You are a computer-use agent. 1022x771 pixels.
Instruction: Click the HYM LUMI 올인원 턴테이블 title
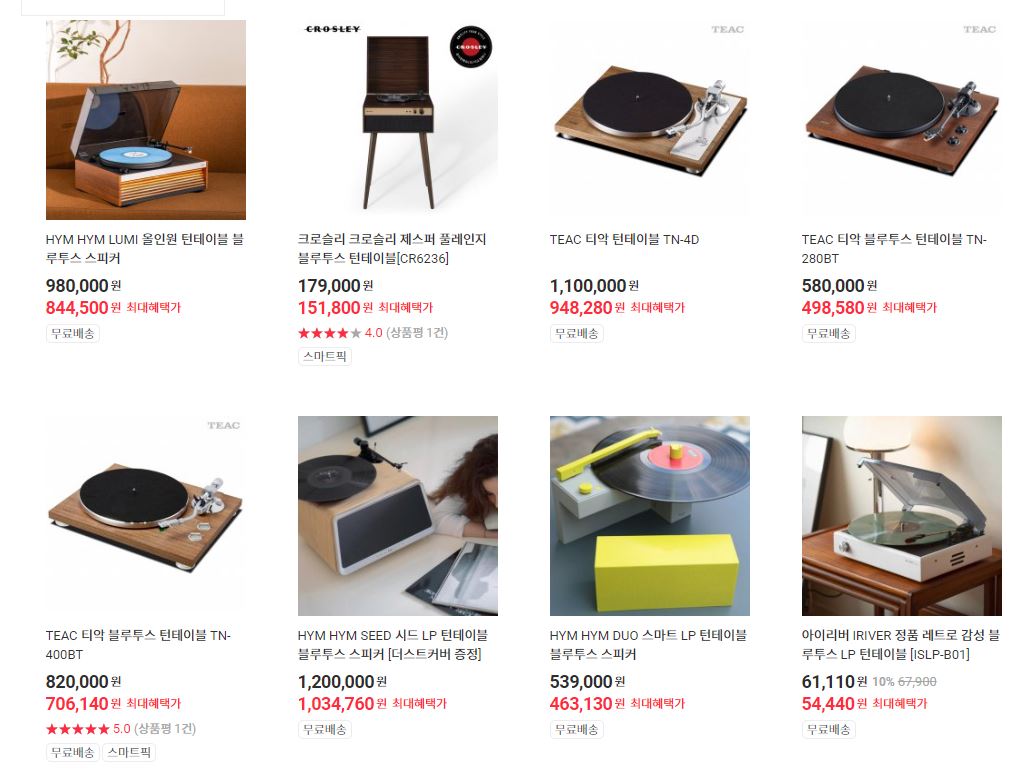(x=145, y=249)
